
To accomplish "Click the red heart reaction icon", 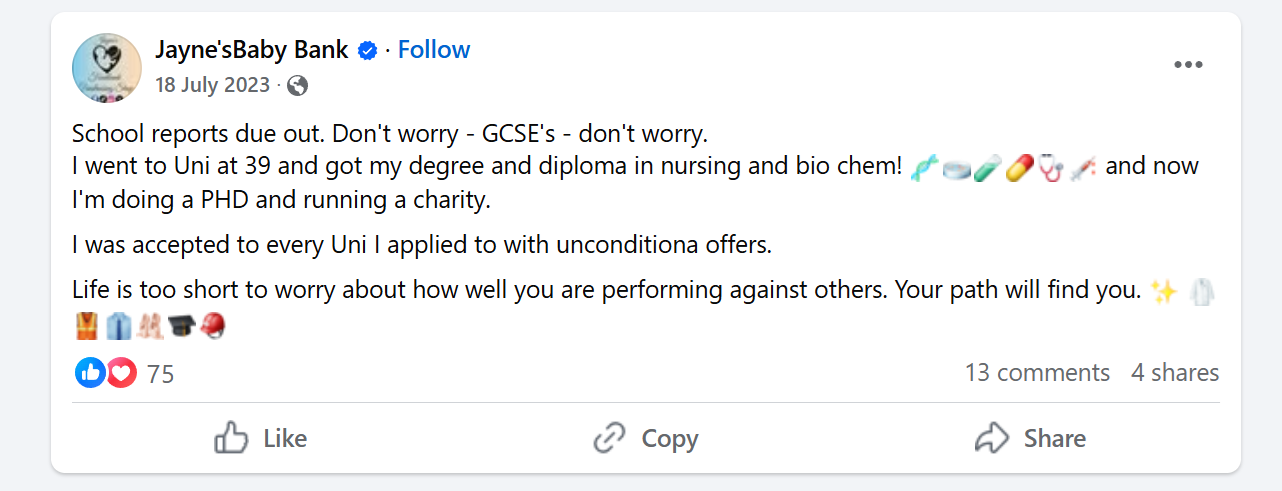I will tap(121, 373).
